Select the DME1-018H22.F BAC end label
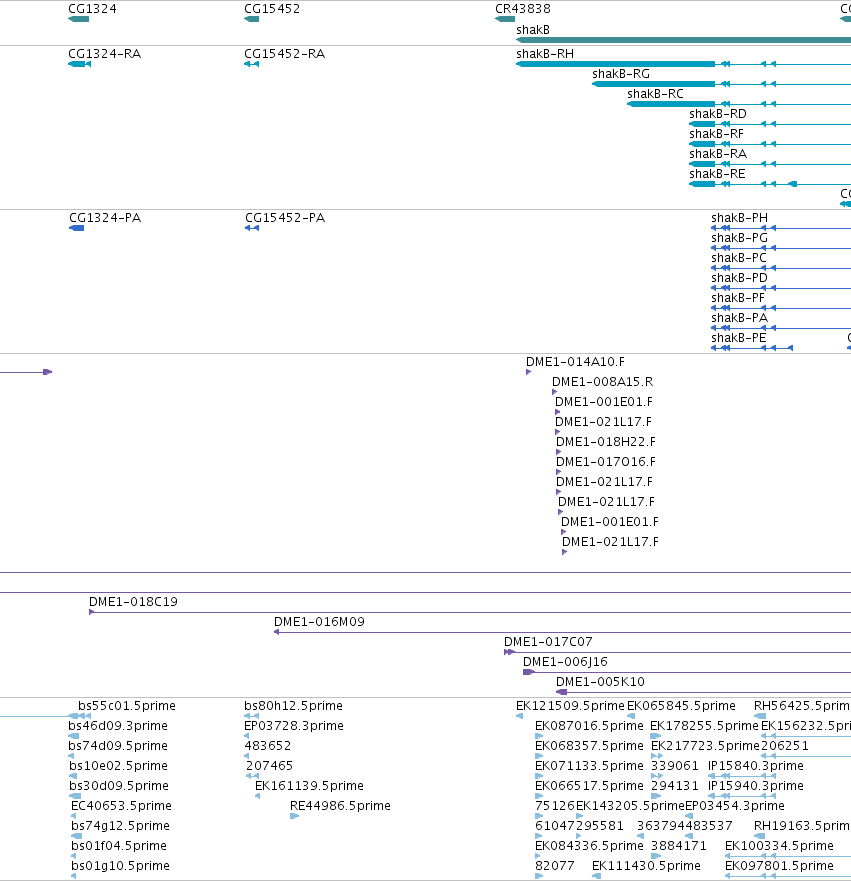 tap(606, 442)
